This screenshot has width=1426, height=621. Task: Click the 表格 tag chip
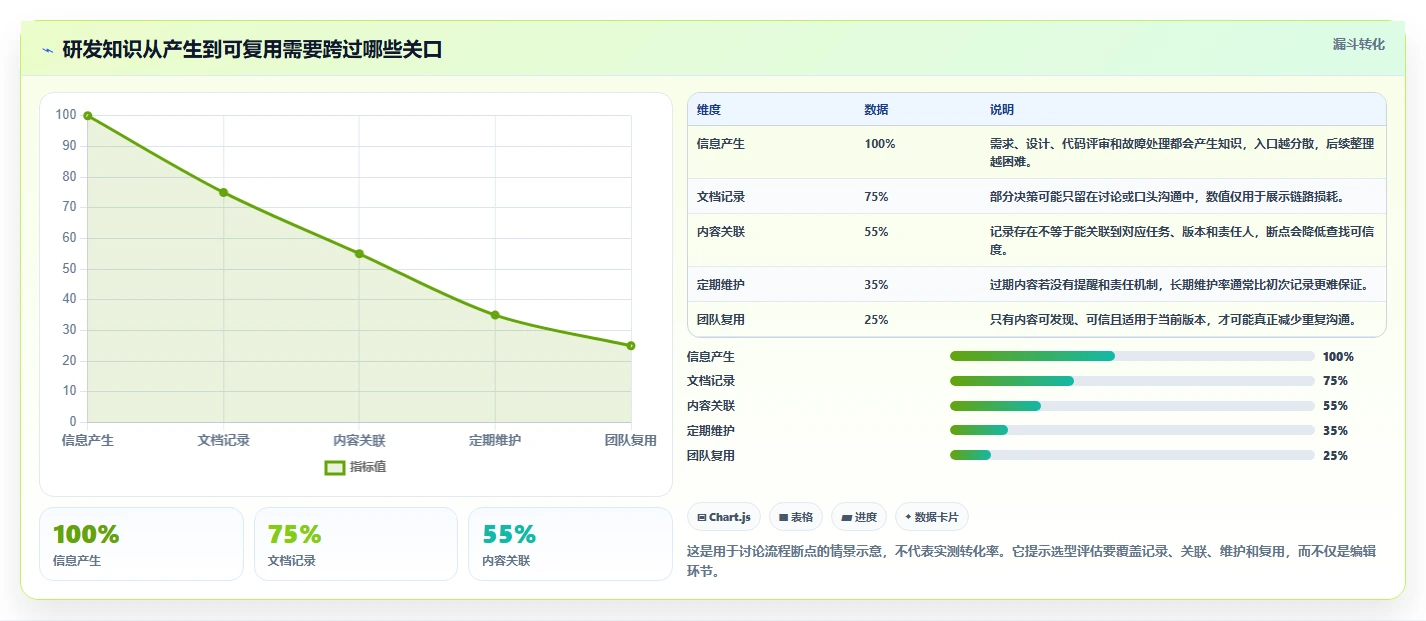[796, 517]
